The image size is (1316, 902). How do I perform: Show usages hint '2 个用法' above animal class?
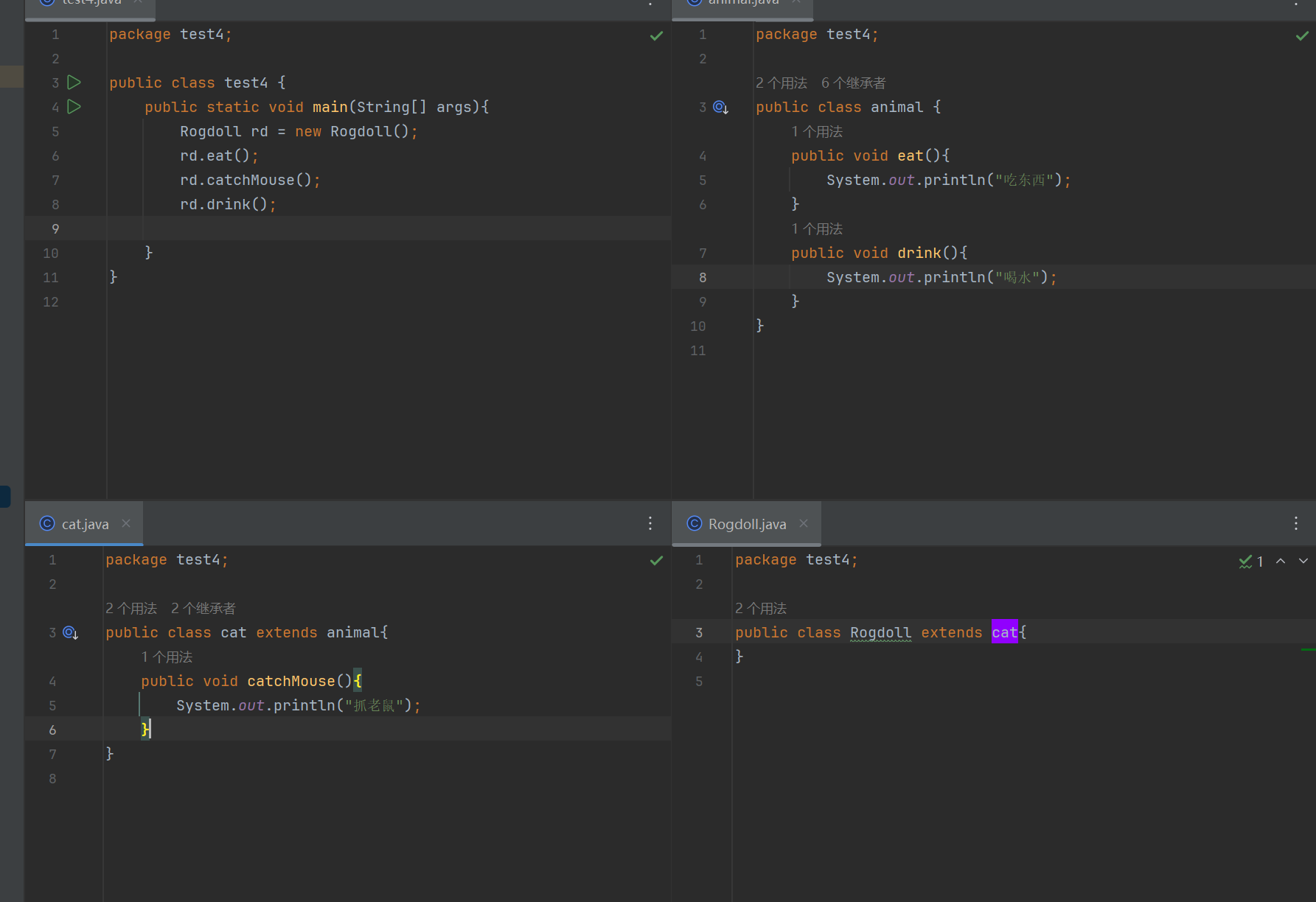coord(781,83)
